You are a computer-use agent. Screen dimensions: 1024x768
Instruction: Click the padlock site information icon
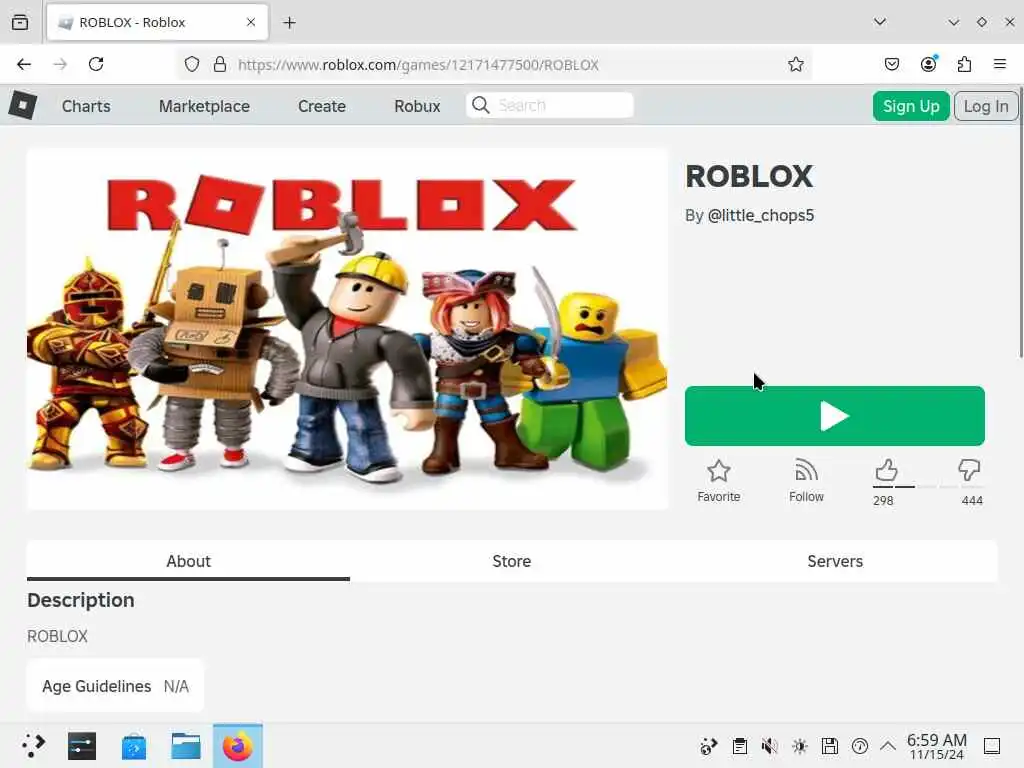click(220, 64)
